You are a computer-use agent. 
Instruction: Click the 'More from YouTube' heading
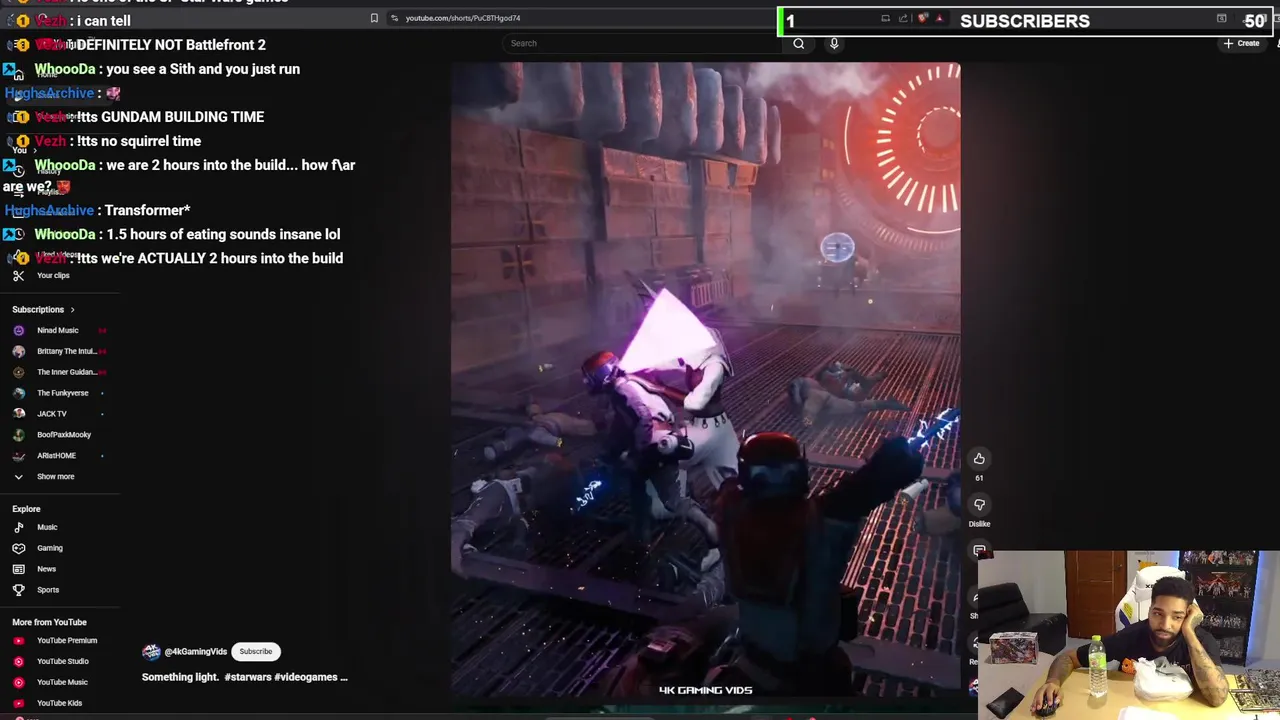(49, 622)
